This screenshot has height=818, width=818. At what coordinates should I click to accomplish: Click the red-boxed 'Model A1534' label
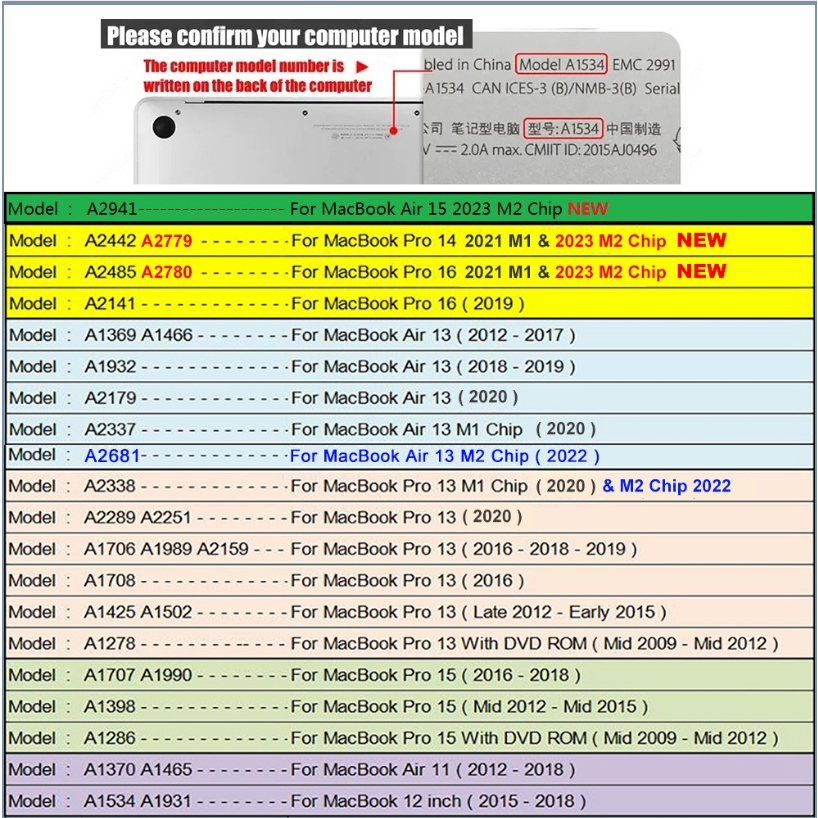(562, 64)
